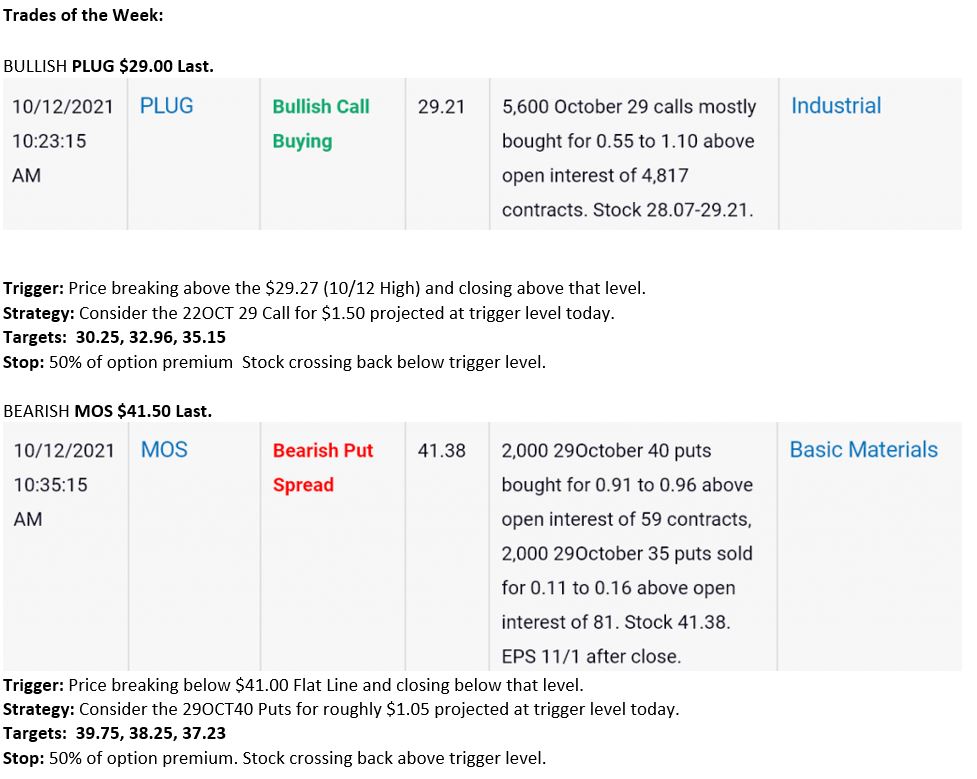Click the PLUG trigger line mentioning $29.27
The height and width of the screenshot is (779, 977).
tap(325, 288)
